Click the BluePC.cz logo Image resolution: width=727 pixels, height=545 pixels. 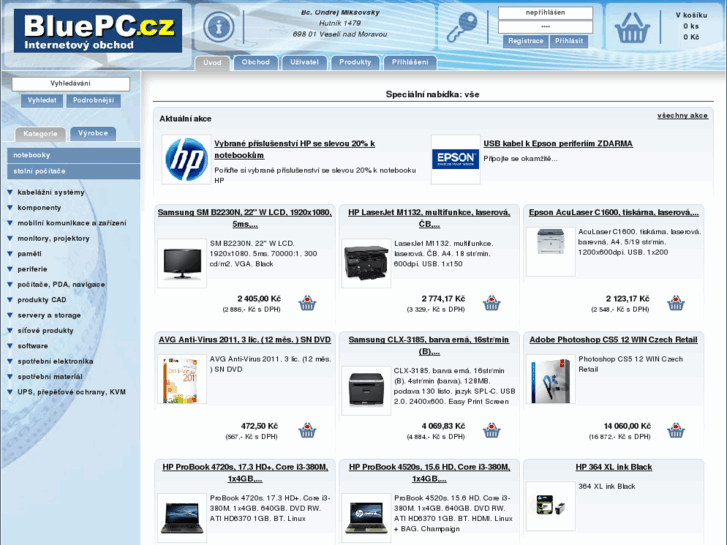[98, 31]
